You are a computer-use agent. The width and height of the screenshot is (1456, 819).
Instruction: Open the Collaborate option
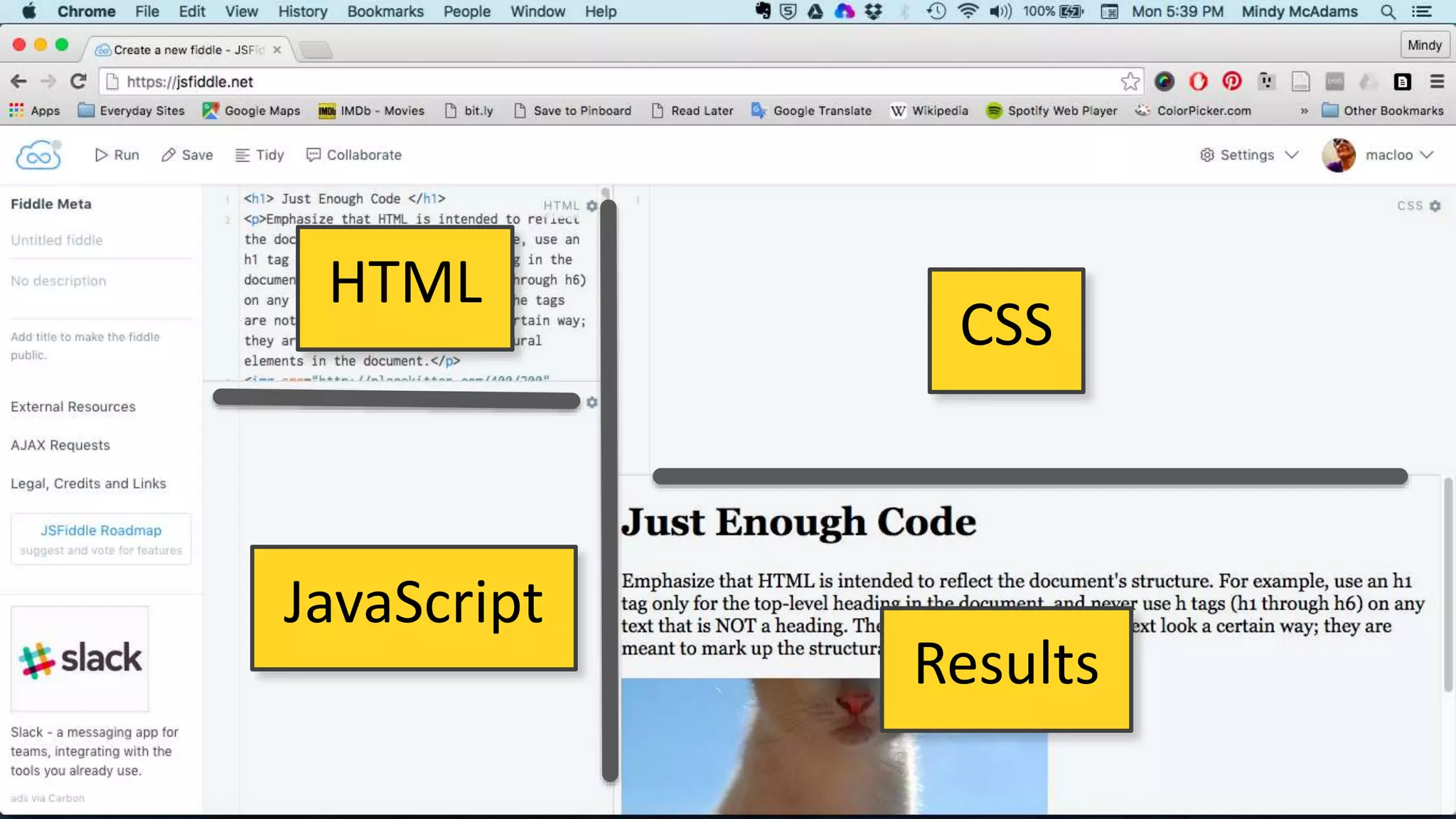(x=354, y=155)
